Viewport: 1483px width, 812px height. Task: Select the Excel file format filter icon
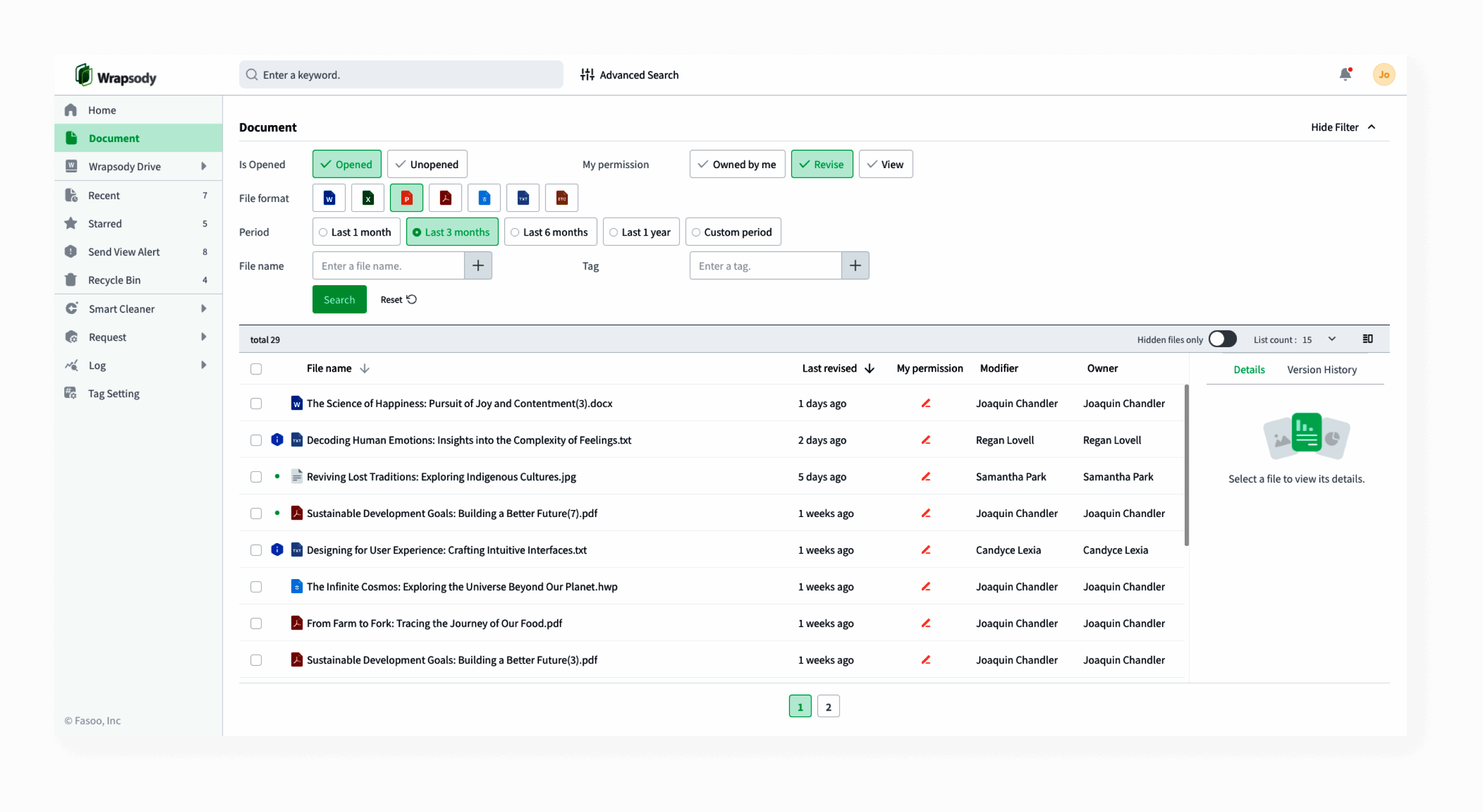point(368,198)
